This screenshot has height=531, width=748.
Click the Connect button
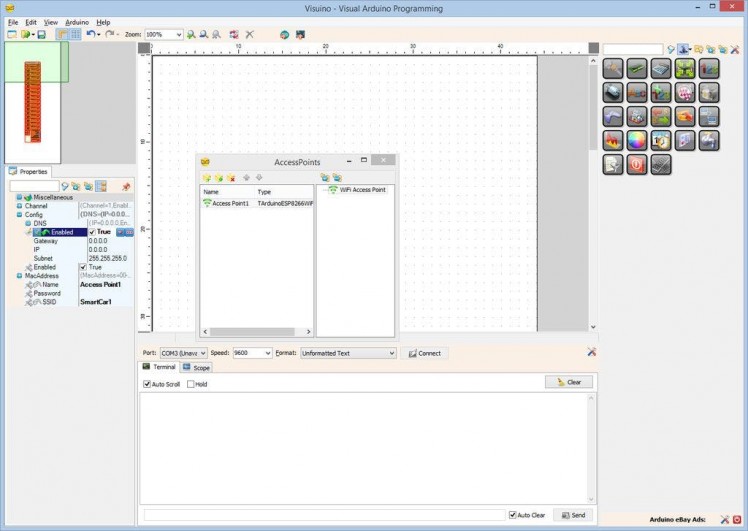coord(424,353)
